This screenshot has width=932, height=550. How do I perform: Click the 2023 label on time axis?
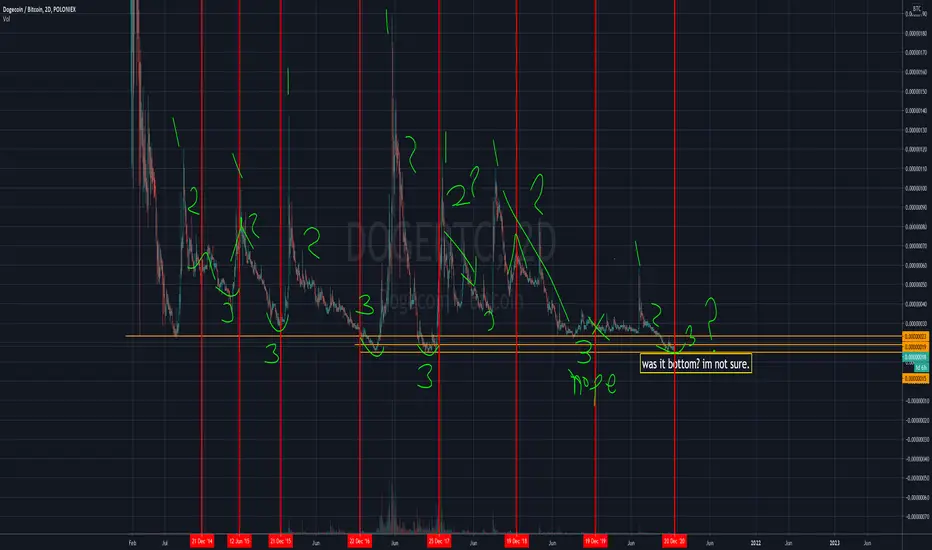click(835, 543)
